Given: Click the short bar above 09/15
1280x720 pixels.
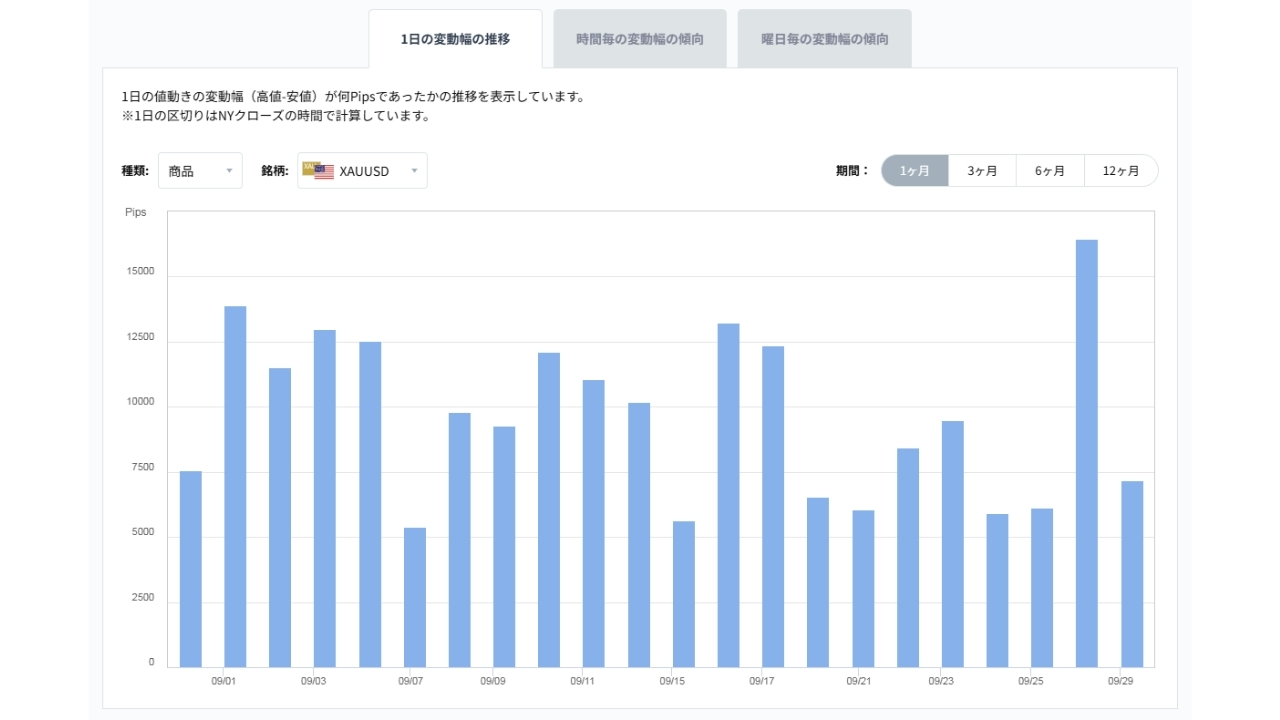Looking at the screenshot, I should (684, 594).
